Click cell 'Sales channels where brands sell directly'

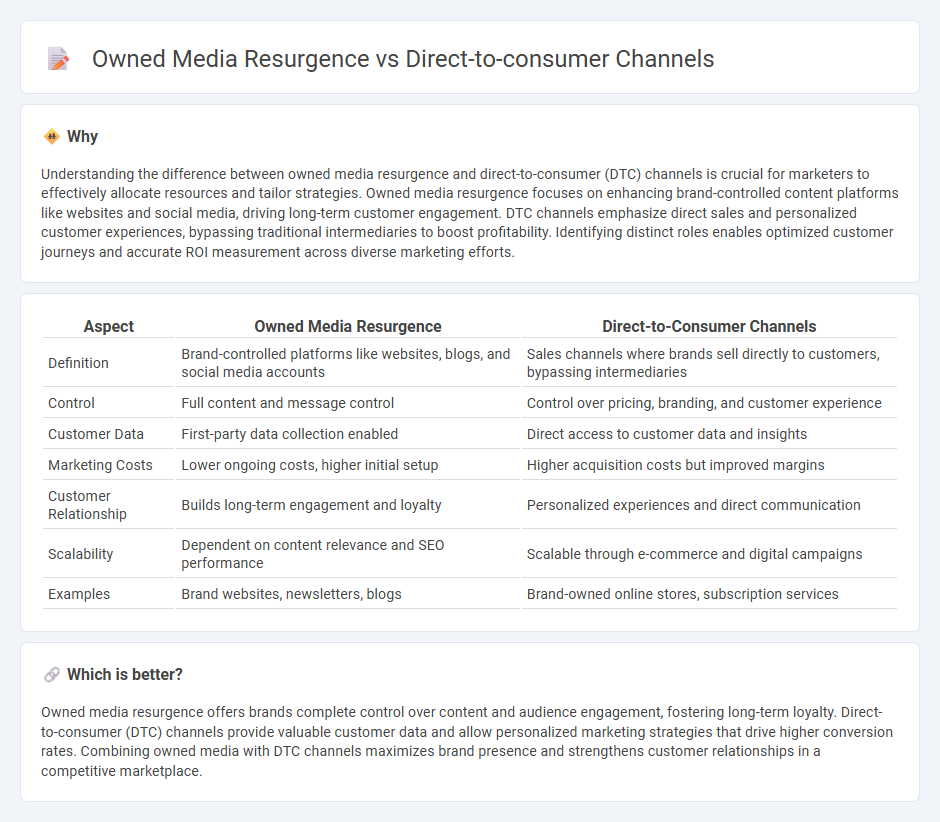coord(709,363)
